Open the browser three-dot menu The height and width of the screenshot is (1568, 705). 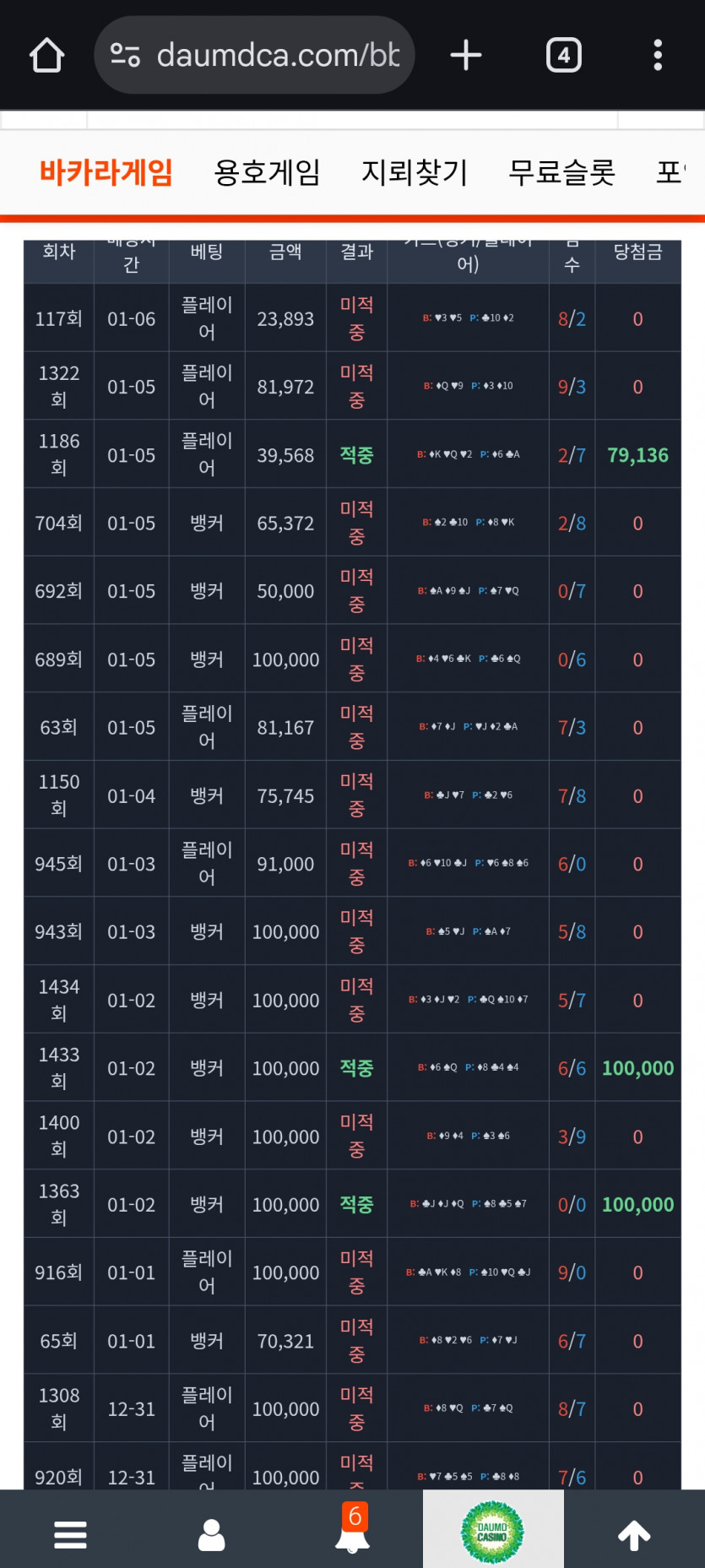tap(658, 56)
